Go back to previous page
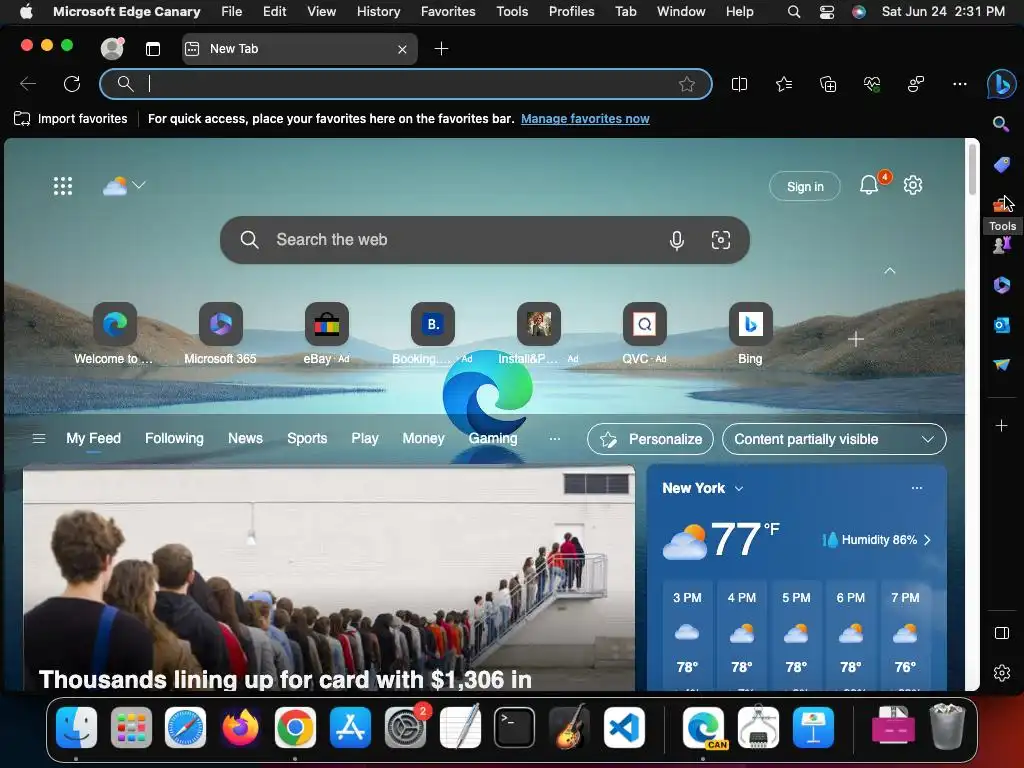1024x768 pixels. (x=28, y=84)
